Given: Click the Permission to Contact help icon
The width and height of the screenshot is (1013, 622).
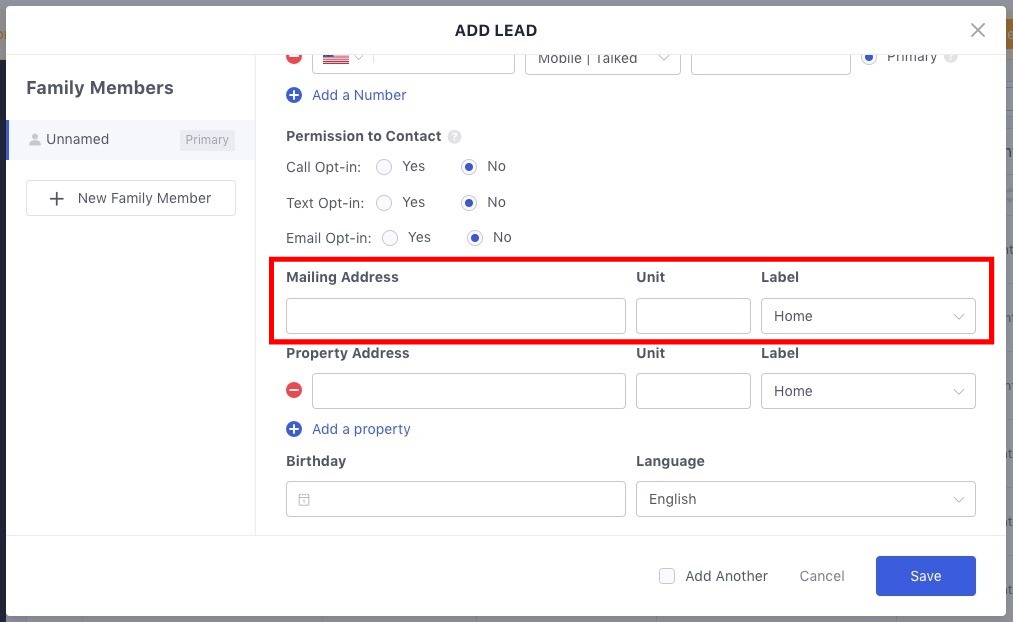Looking at the screenshot, I should pos(454,137).
